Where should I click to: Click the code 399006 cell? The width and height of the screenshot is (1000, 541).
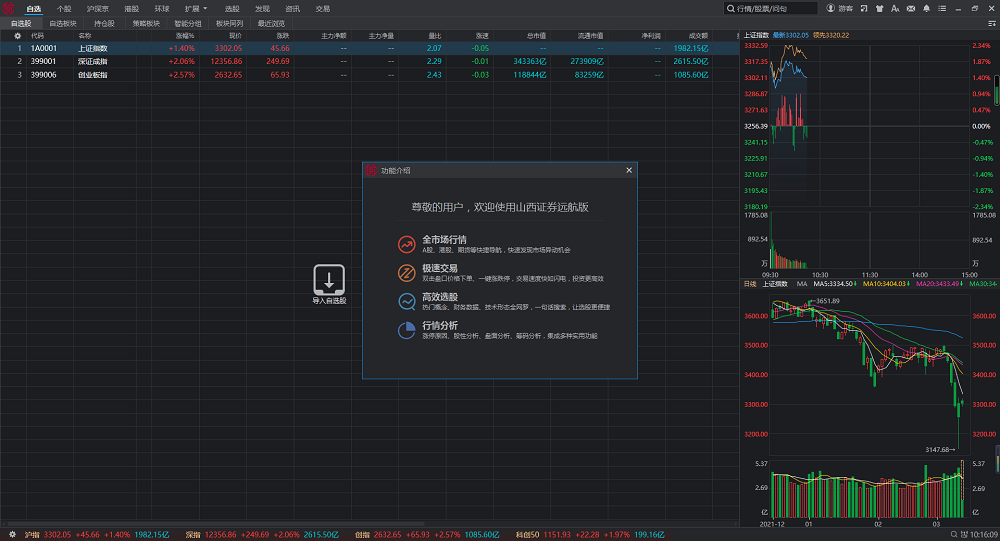tap(43, 75)
